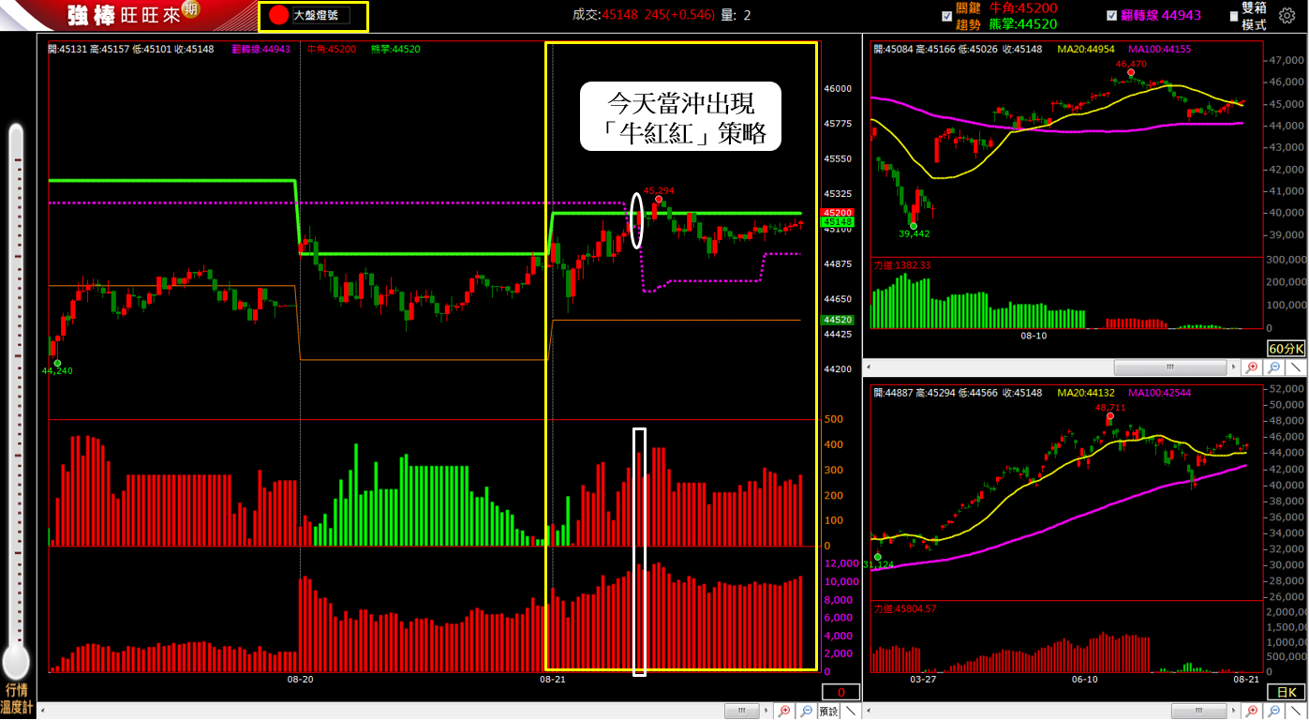The image size is (1309, 720).
Task: Click the red 45200 price tag on main axis
Action: point(837,213)
